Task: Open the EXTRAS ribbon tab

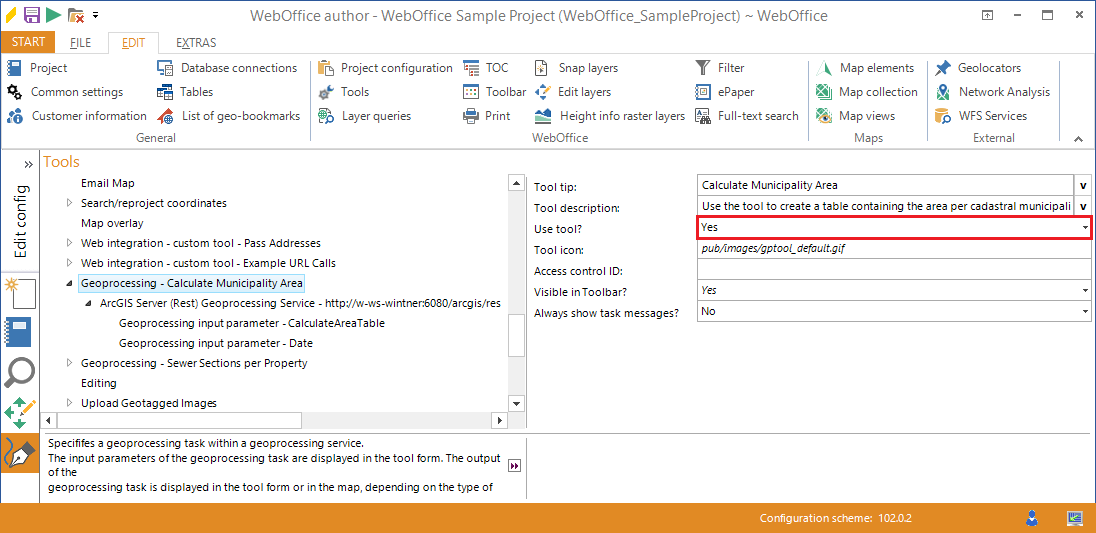Action: [196, 43]
